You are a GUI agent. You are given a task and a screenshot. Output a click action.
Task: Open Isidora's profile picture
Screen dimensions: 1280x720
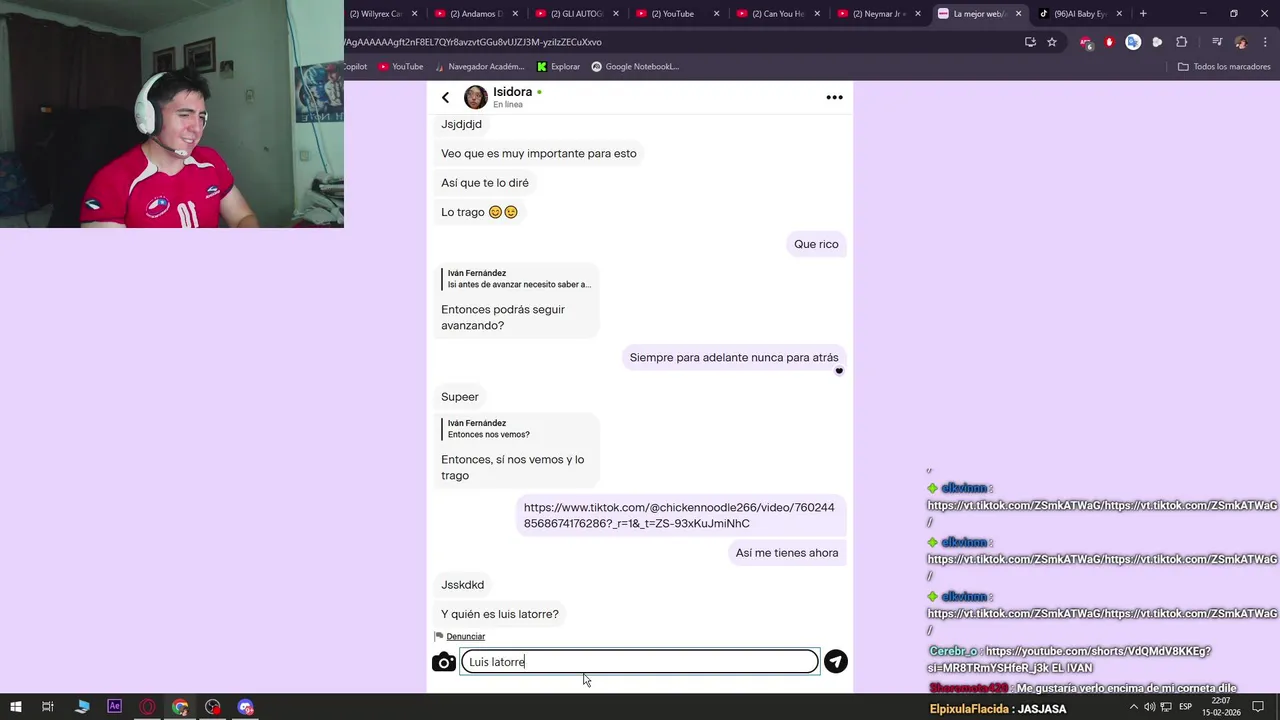(x=476, y=97)
